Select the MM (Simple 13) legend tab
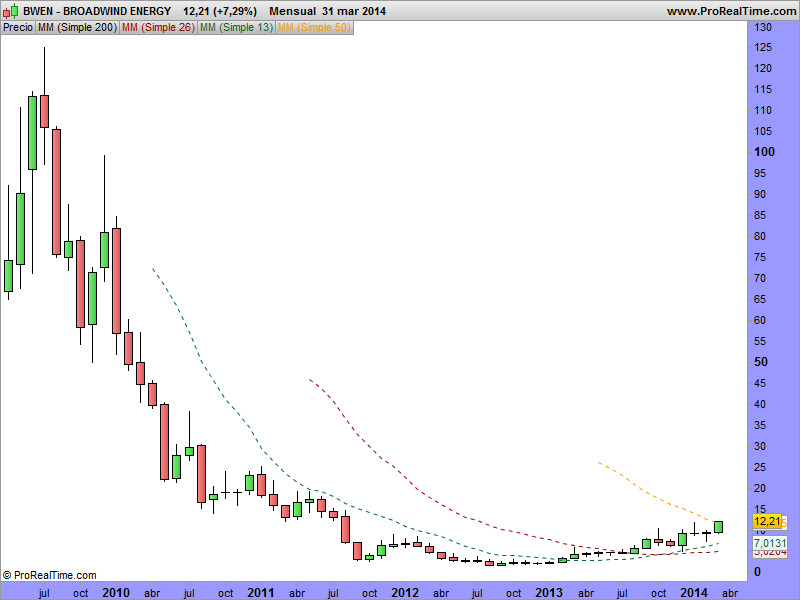The width and height of the screenshot is (800, 600). [x=236, y=28]
